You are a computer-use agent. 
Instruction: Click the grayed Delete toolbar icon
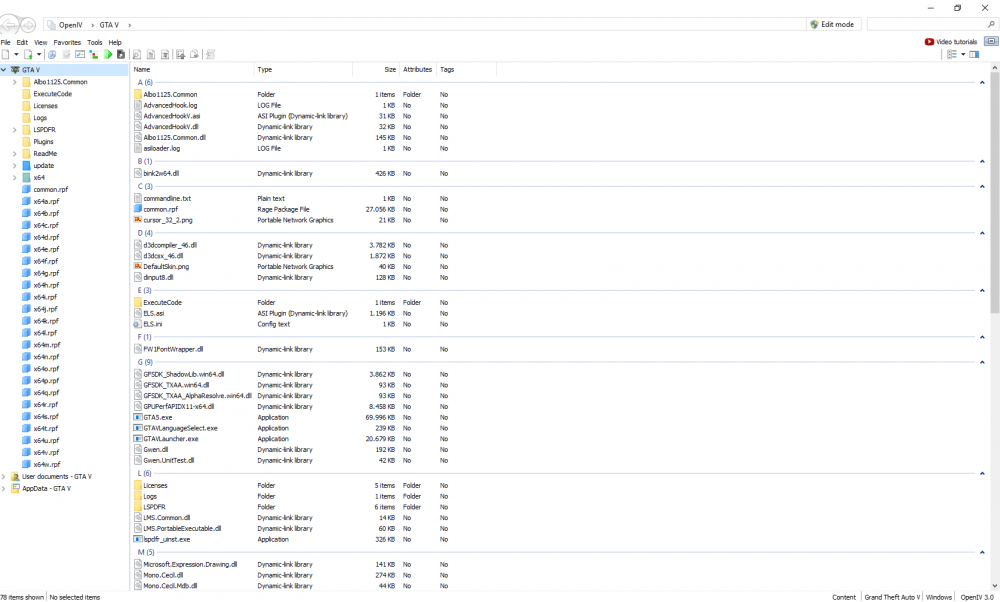165,54
